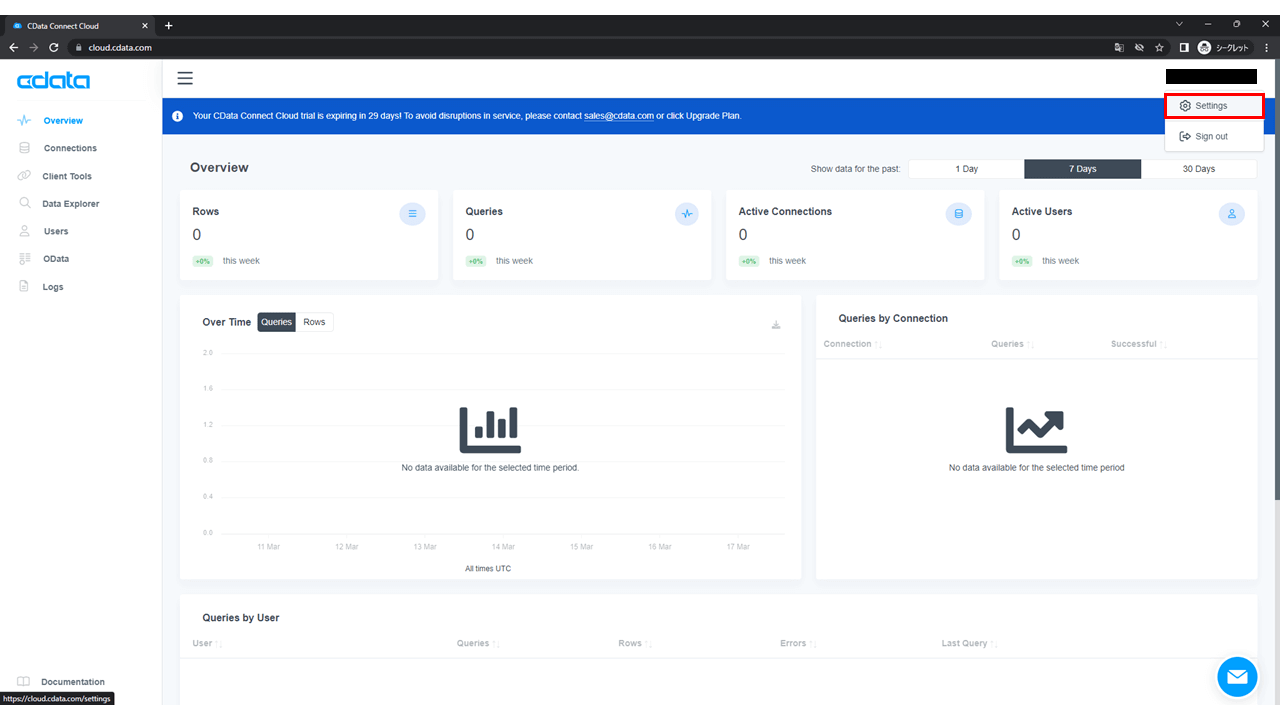Open the sidebar hamburger navigation menu
The image size is (1280, 720).
[185, 78]
